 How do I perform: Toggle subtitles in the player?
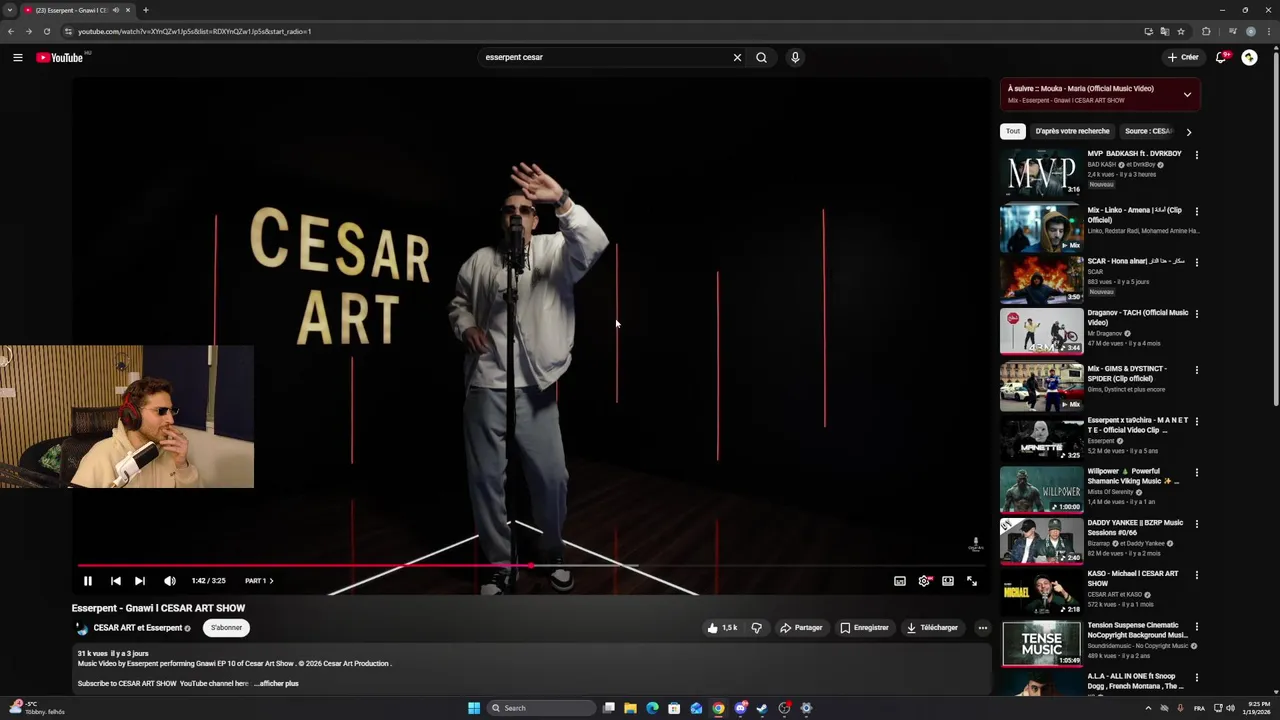(900, 581)
